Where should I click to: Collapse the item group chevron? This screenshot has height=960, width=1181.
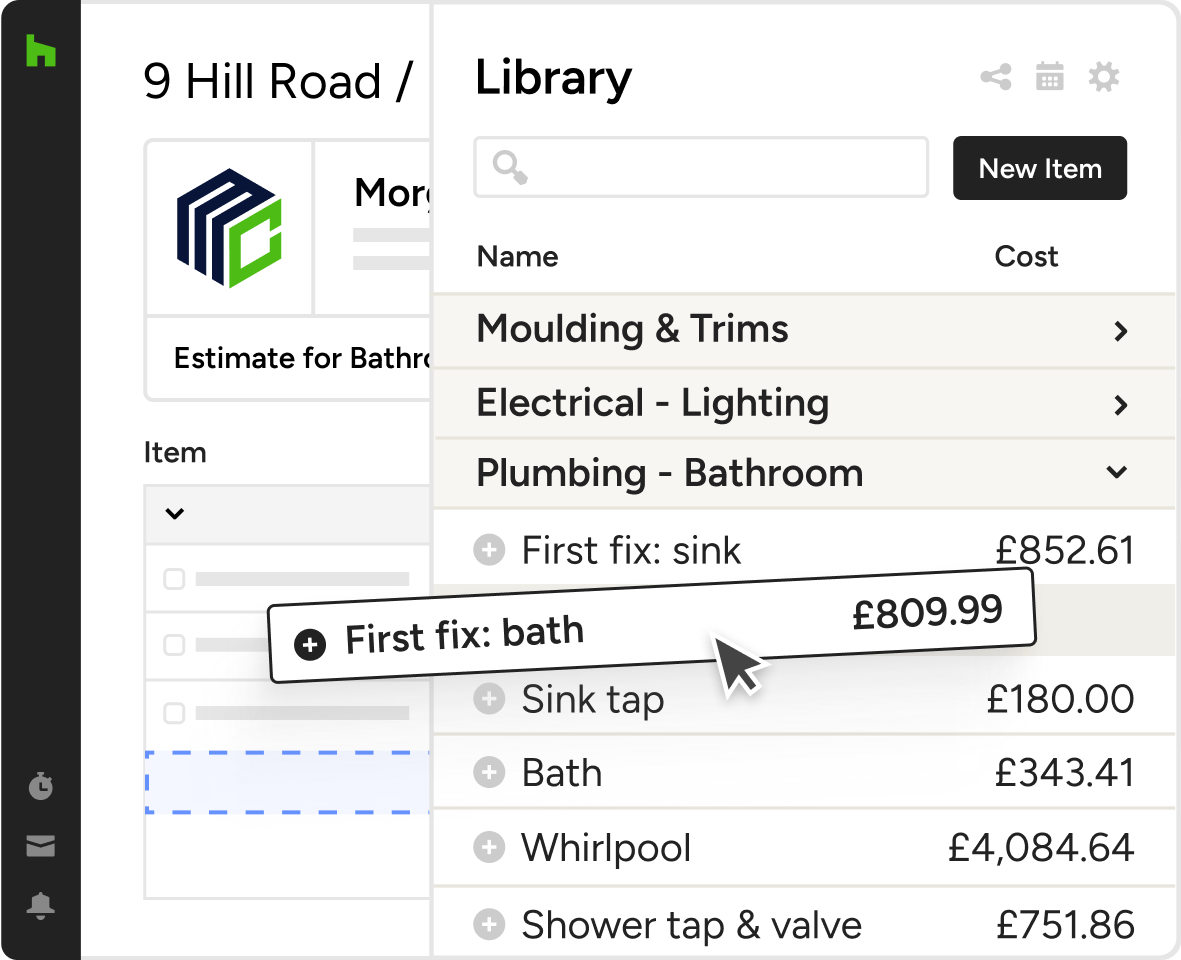click(x=175, y=514)
